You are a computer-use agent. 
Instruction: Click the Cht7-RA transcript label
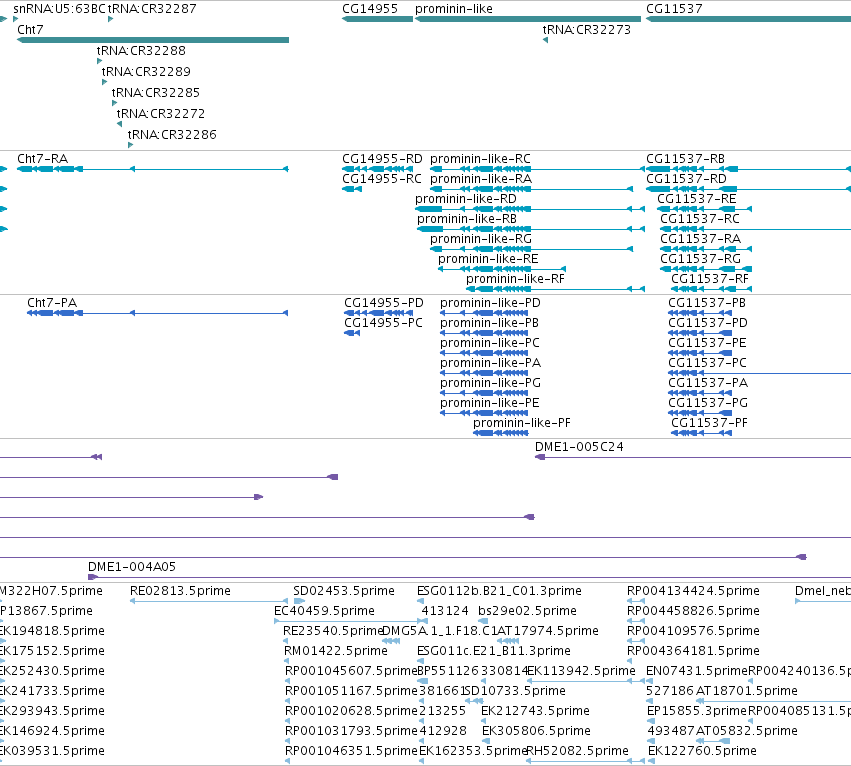point(43,159)
